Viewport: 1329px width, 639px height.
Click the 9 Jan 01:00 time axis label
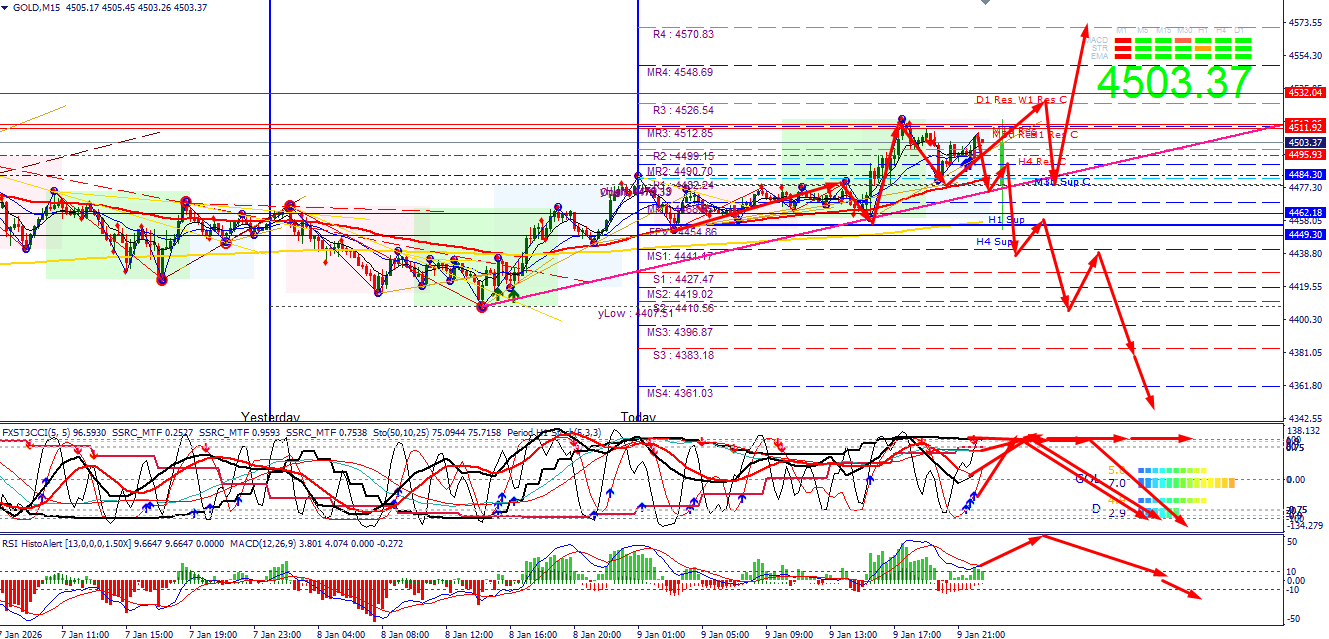coord(661,634)
